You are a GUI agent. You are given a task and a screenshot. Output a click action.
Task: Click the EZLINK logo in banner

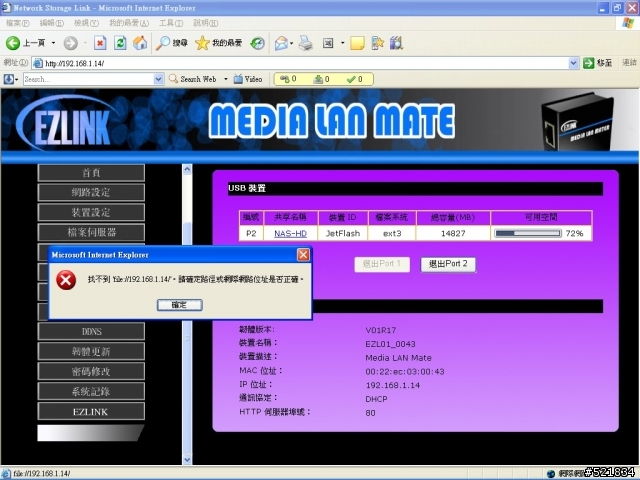pos(68,124)
